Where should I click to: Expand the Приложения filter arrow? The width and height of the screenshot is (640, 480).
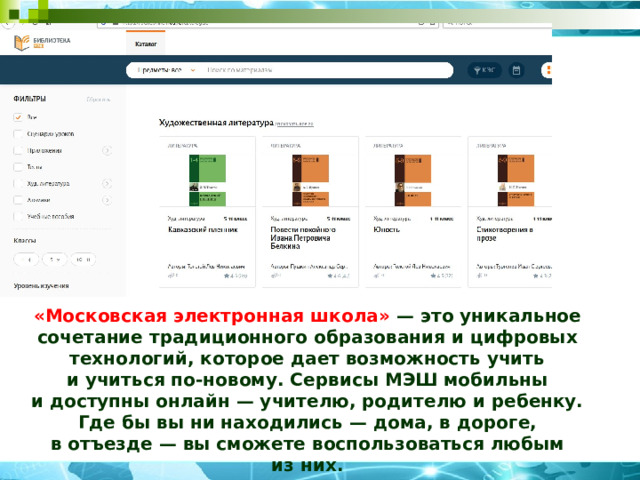tap(107, 151)
